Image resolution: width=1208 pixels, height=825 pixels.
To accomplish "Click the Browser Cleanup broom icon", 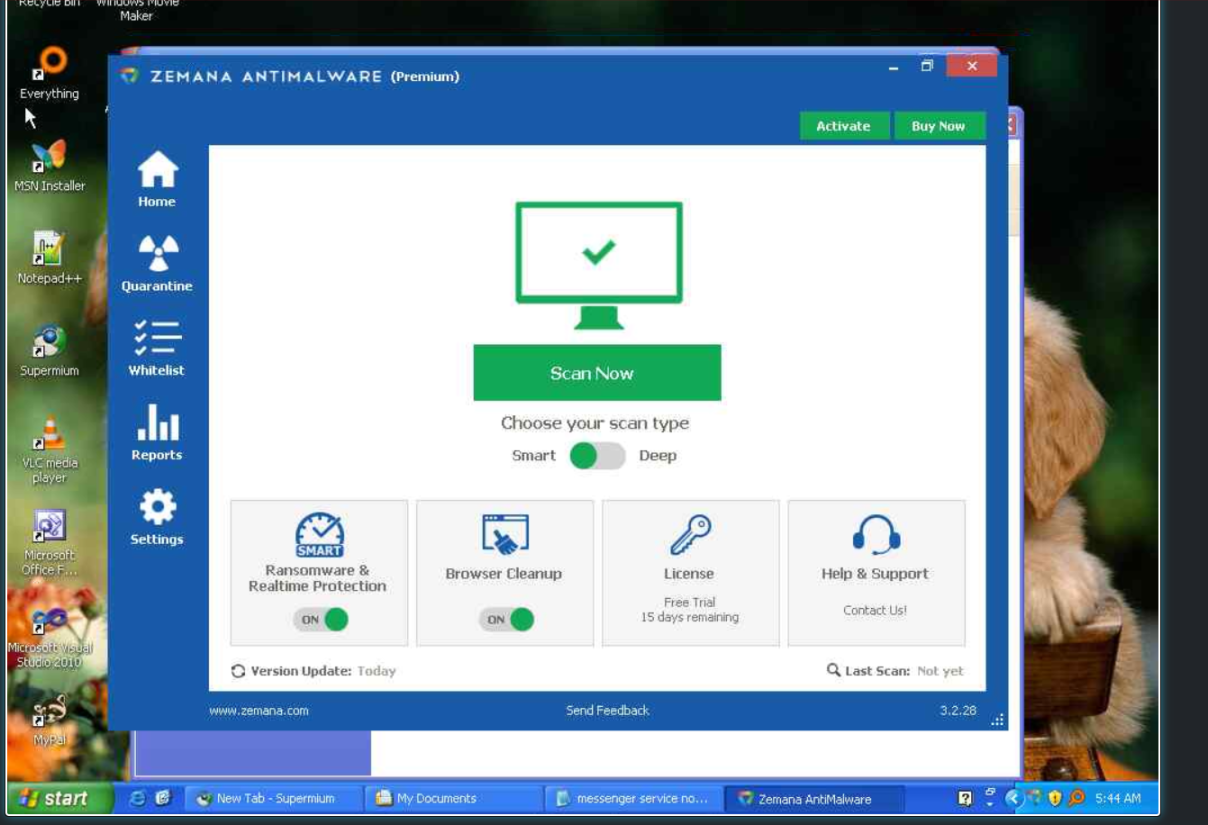I will (504, 535).
